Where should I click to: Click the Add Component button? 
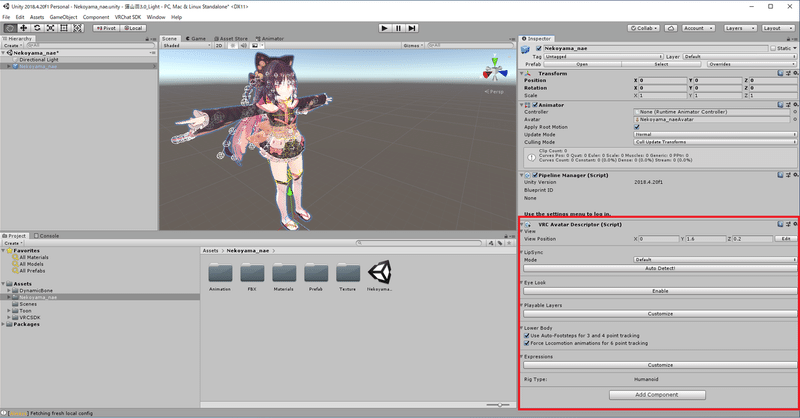click(x=657, y=395)
